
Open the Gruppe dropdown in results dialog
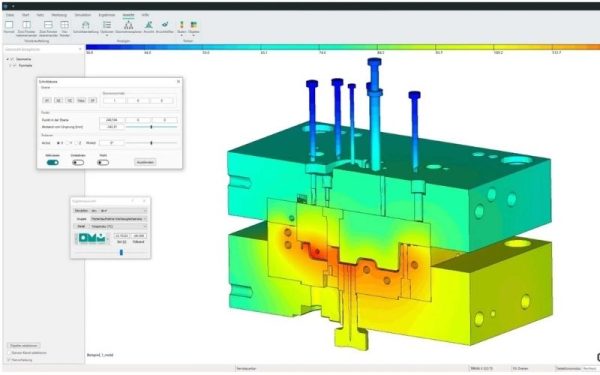[x=119, y=219]
